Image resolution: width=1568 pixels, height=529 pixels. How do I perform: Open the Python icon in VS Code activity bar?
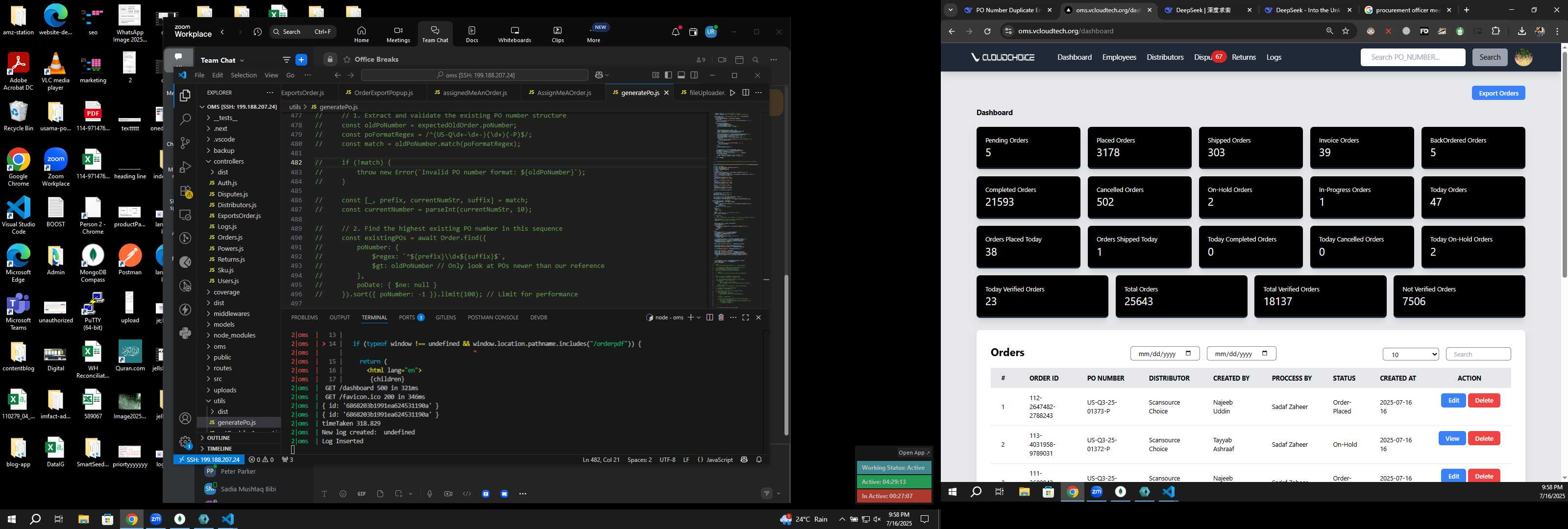(185, 333)
